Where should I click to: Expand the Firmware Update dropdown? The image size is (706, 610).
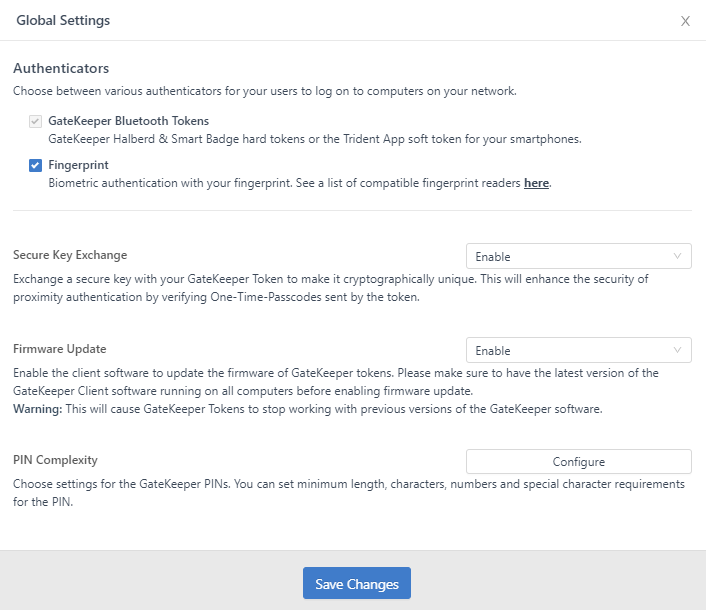click(578, 350)
